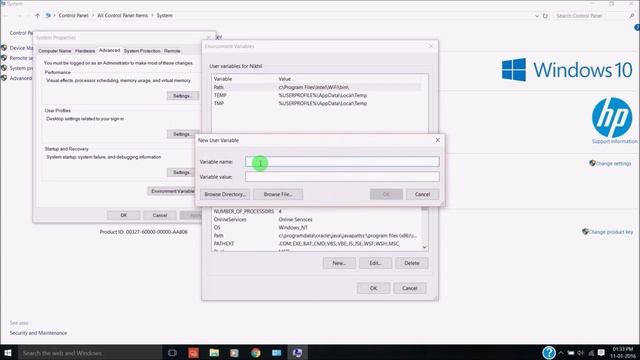Open Action Center notifications icon
Viewport: 640px width, 360px height.
tap(601, 353)
